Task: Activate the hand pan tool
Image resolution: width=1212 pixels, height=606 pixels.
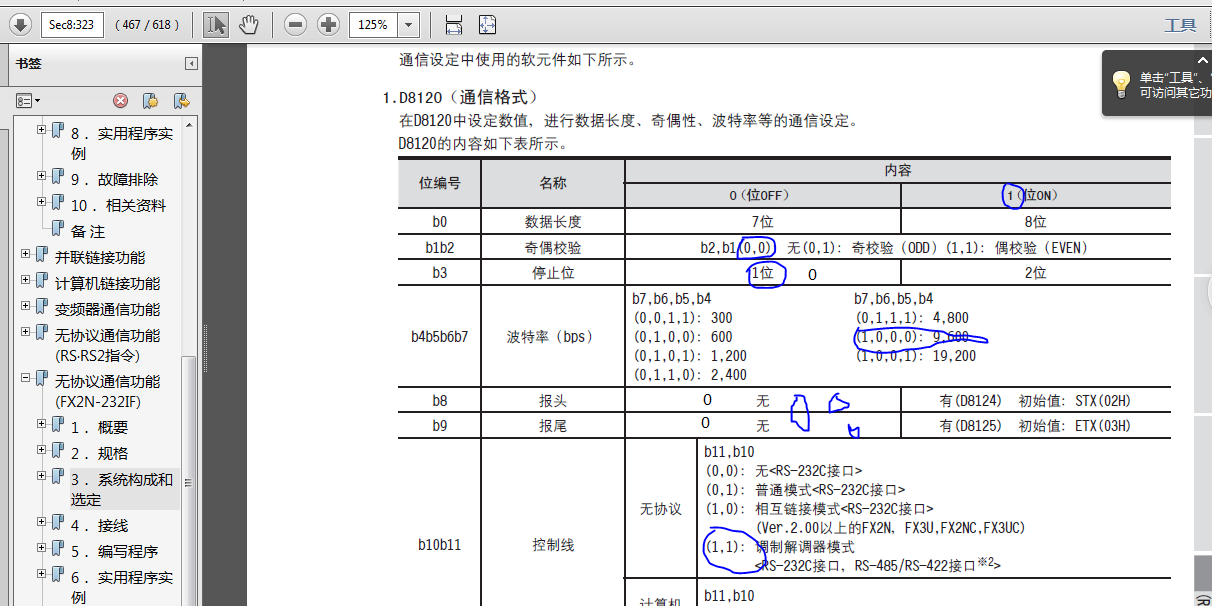Action: point(249,25)
